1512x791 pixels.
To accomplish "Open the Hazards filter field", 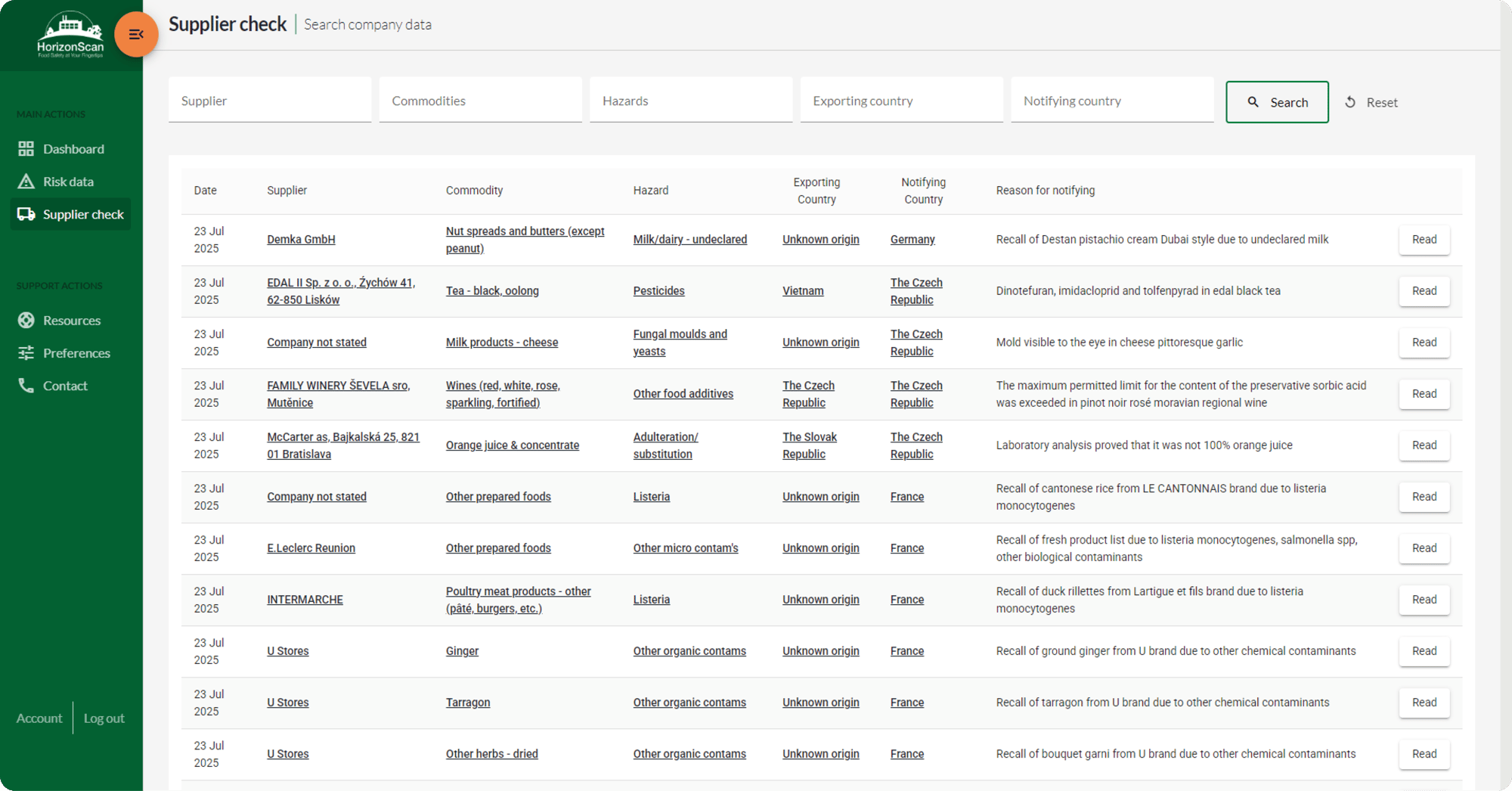I will tap(691, 100).
